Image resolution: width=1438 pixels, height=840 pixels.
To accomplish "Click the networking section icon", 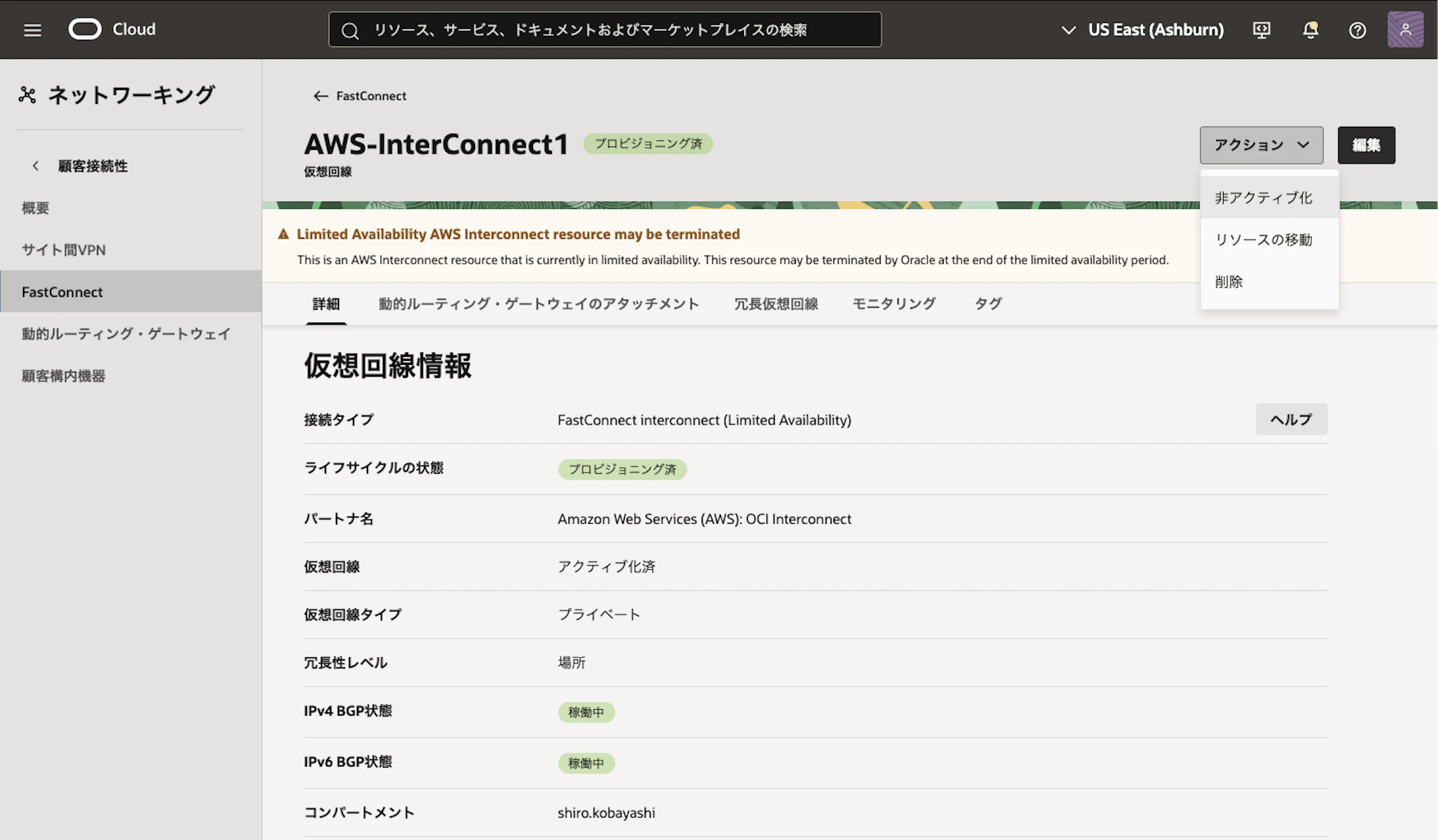I will pos(27,95).
